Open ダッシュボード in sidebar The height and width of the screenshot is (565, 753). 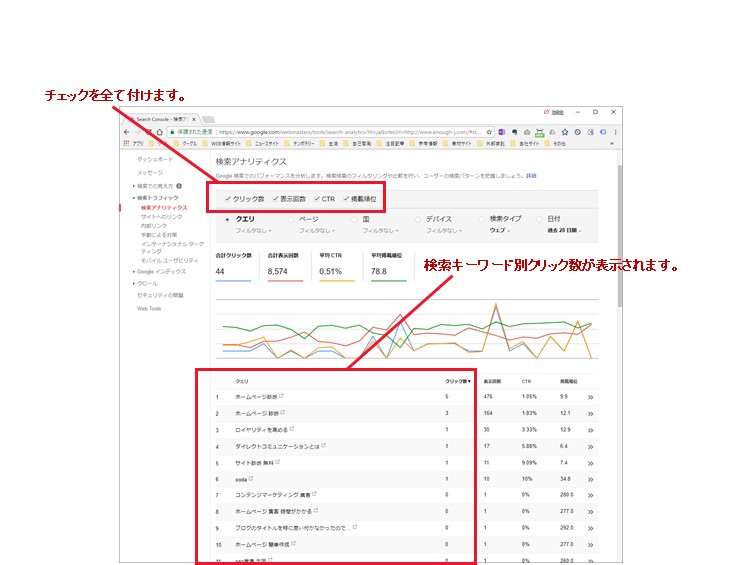tap(155, 159)
